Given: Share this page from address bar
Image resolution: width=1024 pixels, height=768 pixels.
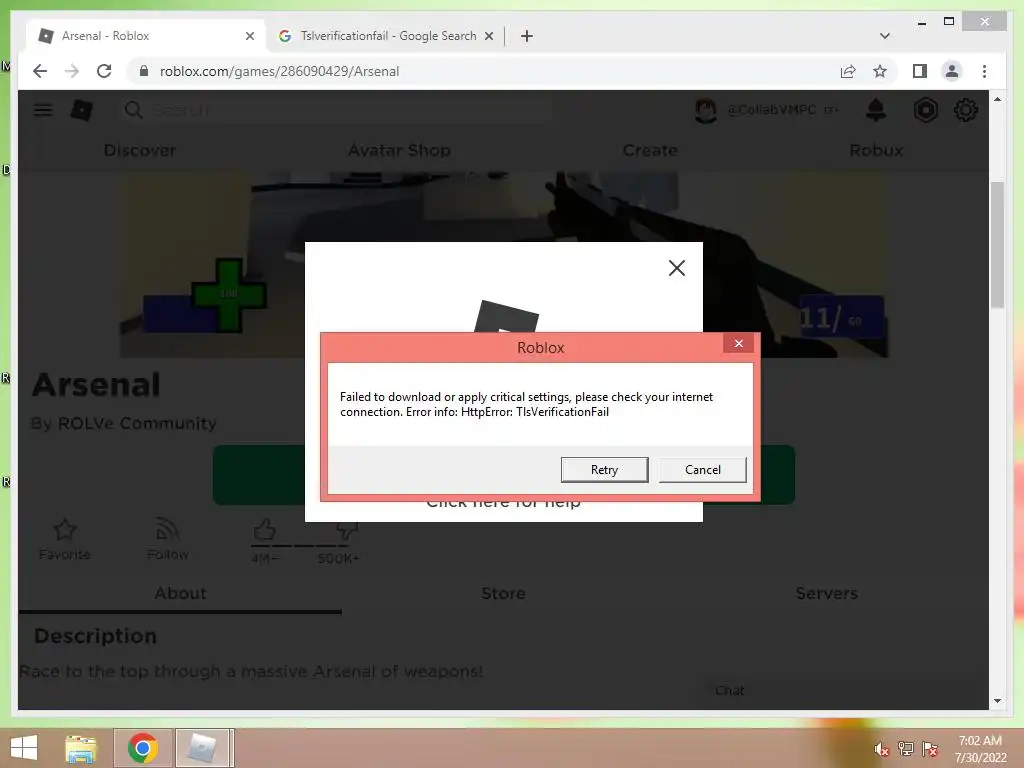Looking at the screenshot, I should point(848,71).
